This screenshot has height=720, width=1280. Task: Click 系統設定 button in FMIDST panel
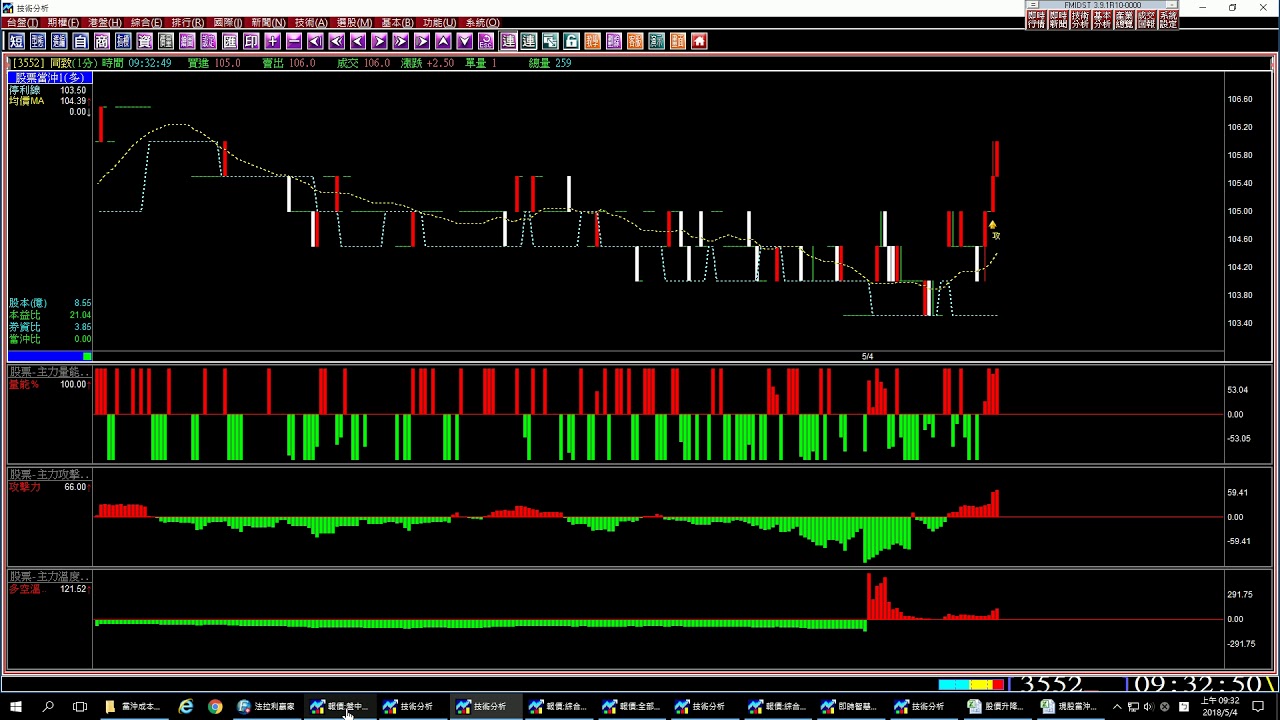coord(1168,20)
